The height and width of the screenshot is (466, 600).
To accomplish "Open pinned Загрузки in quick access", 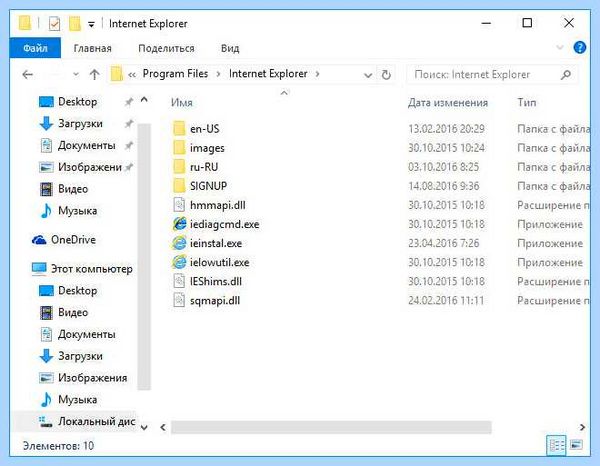I will tap(80, 124).
